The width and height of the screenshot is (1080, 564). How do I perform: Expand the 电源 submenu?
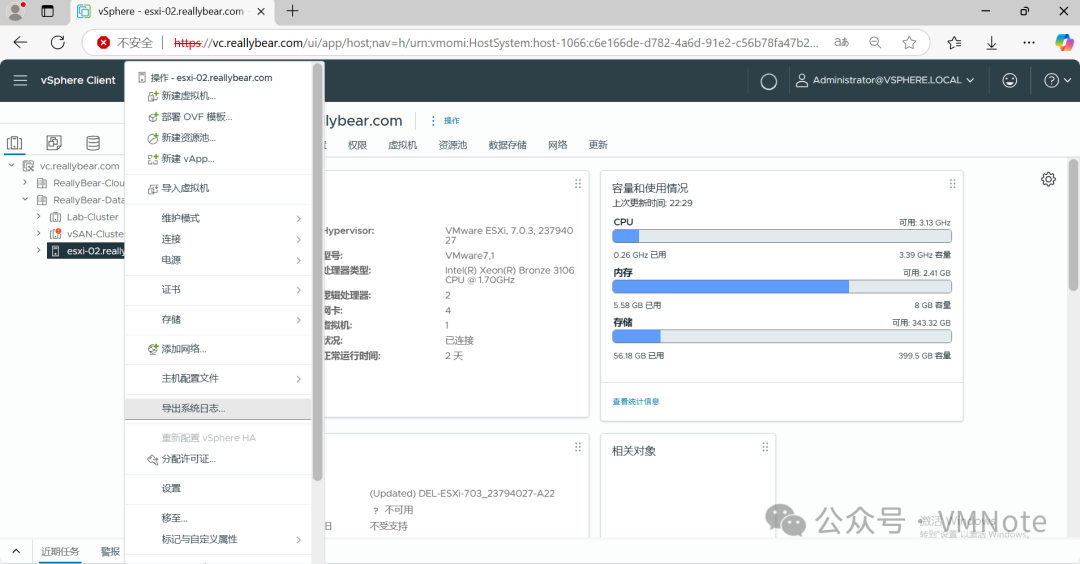click(218, 260)
